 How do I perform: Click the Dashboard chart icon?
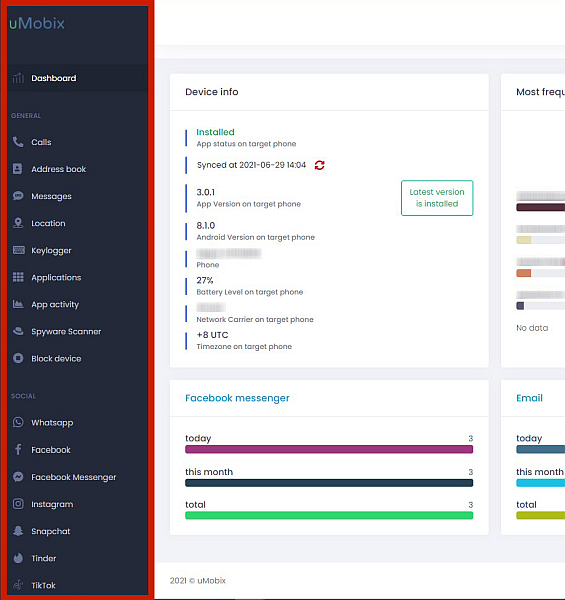[x=18, y=78]
